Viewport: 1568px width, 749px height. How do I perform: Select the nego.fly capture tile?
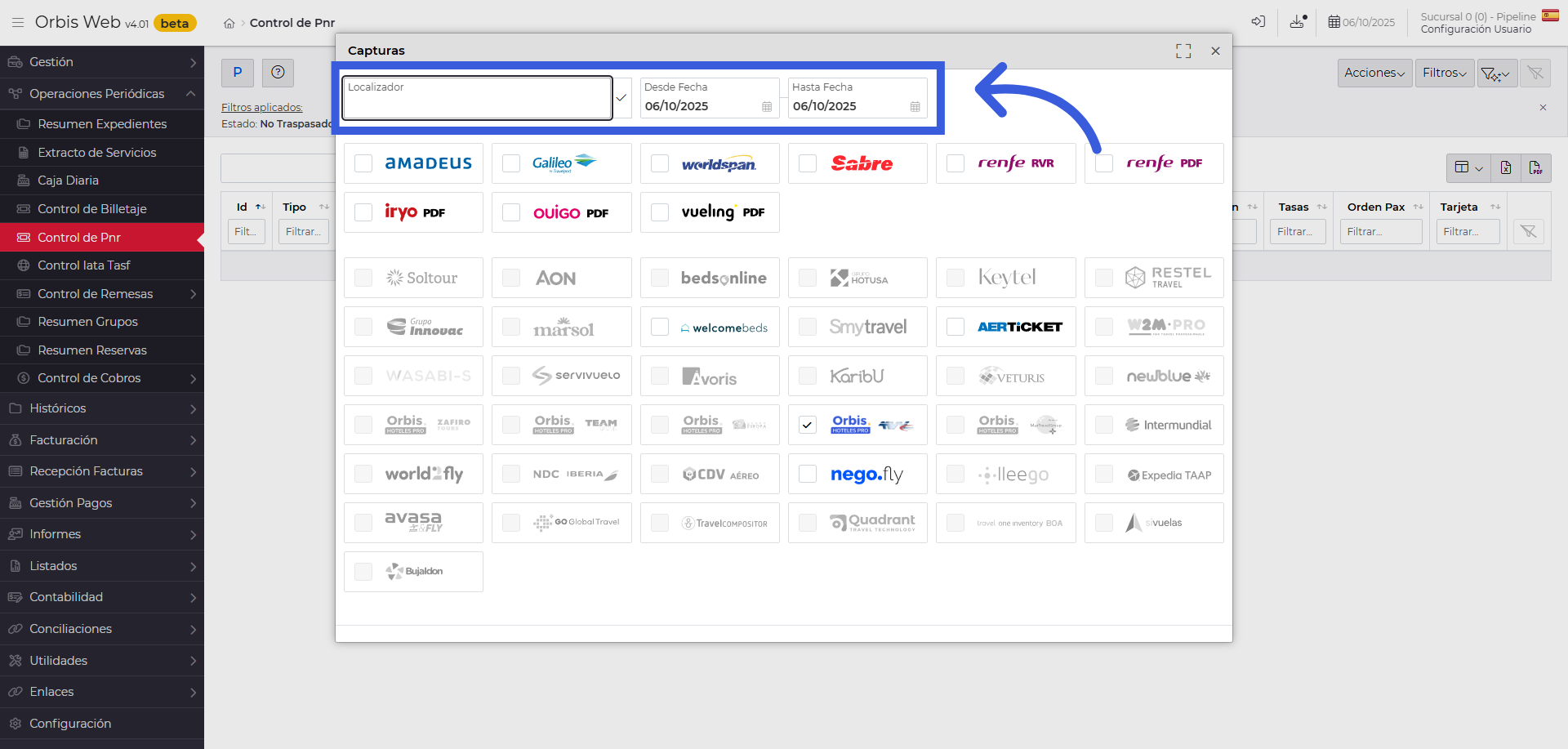[857, 474]
